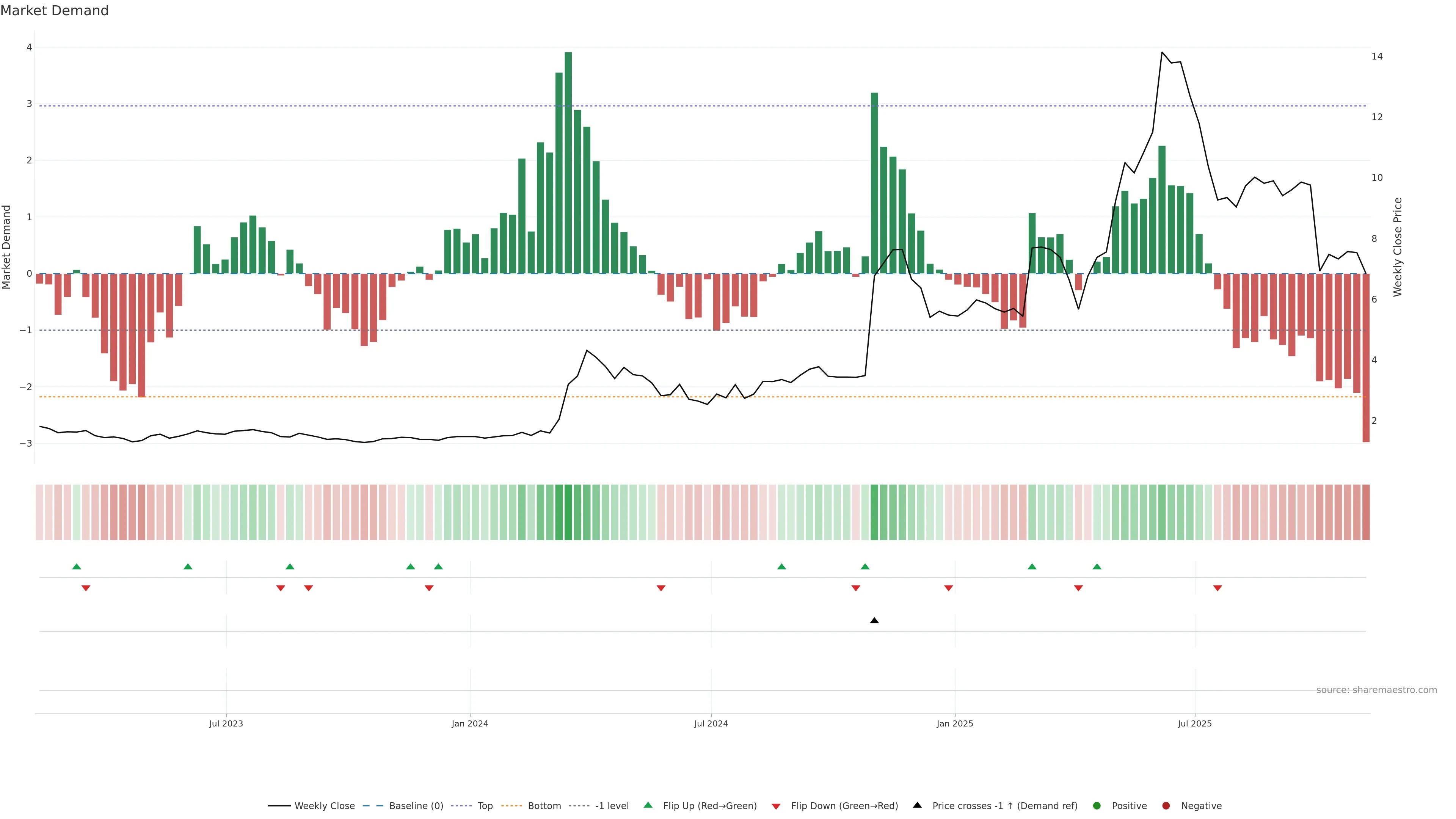Click the red Negative legend dot
This screenshot has width=1456, height=819.
(x=1166, y=806)
